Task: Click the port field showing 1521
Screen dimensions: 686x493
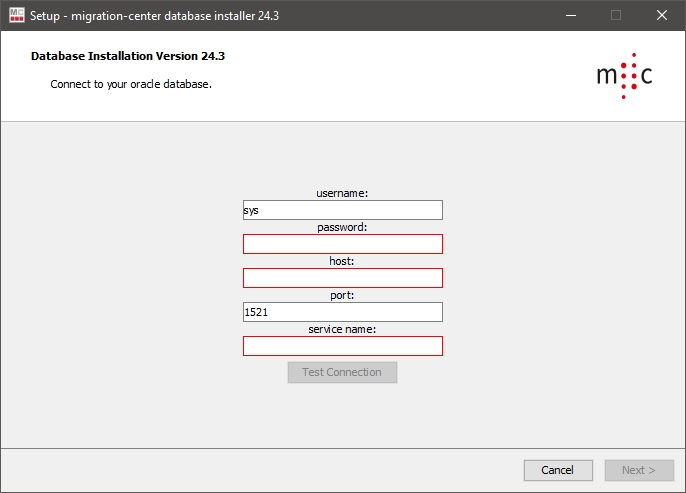Action: [342, 312]
